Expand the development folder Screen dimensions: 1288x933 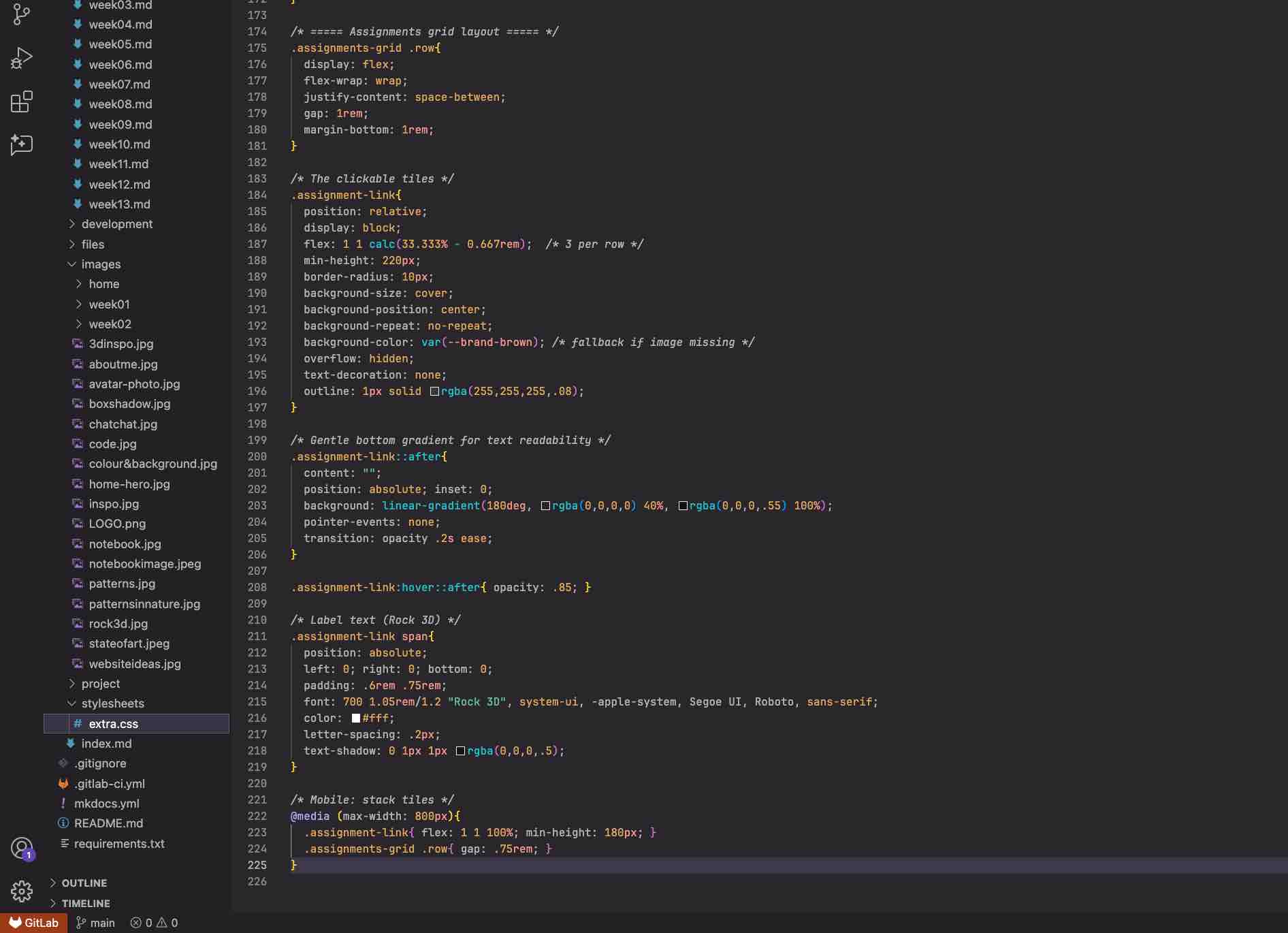coord(116,224)
